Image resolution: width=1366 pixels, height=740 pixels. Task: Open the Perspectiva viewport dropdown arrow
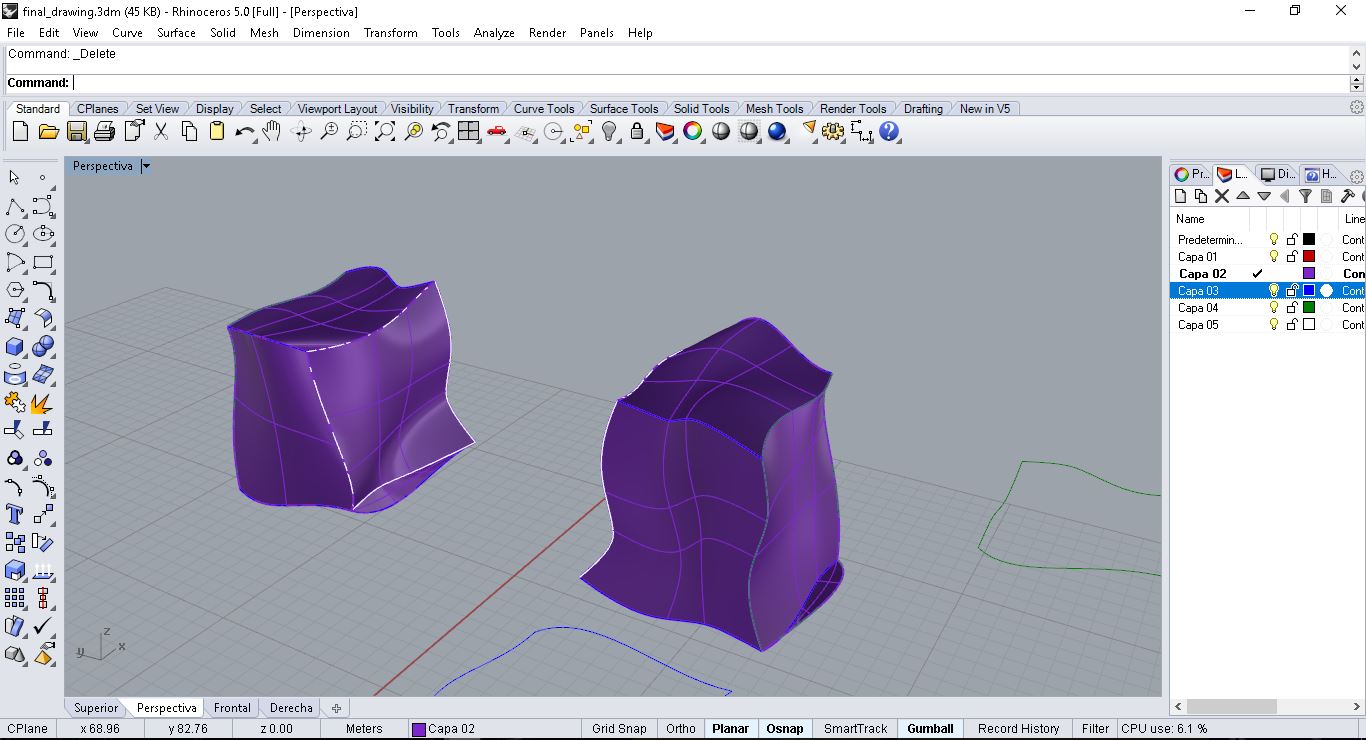(145, 167)
